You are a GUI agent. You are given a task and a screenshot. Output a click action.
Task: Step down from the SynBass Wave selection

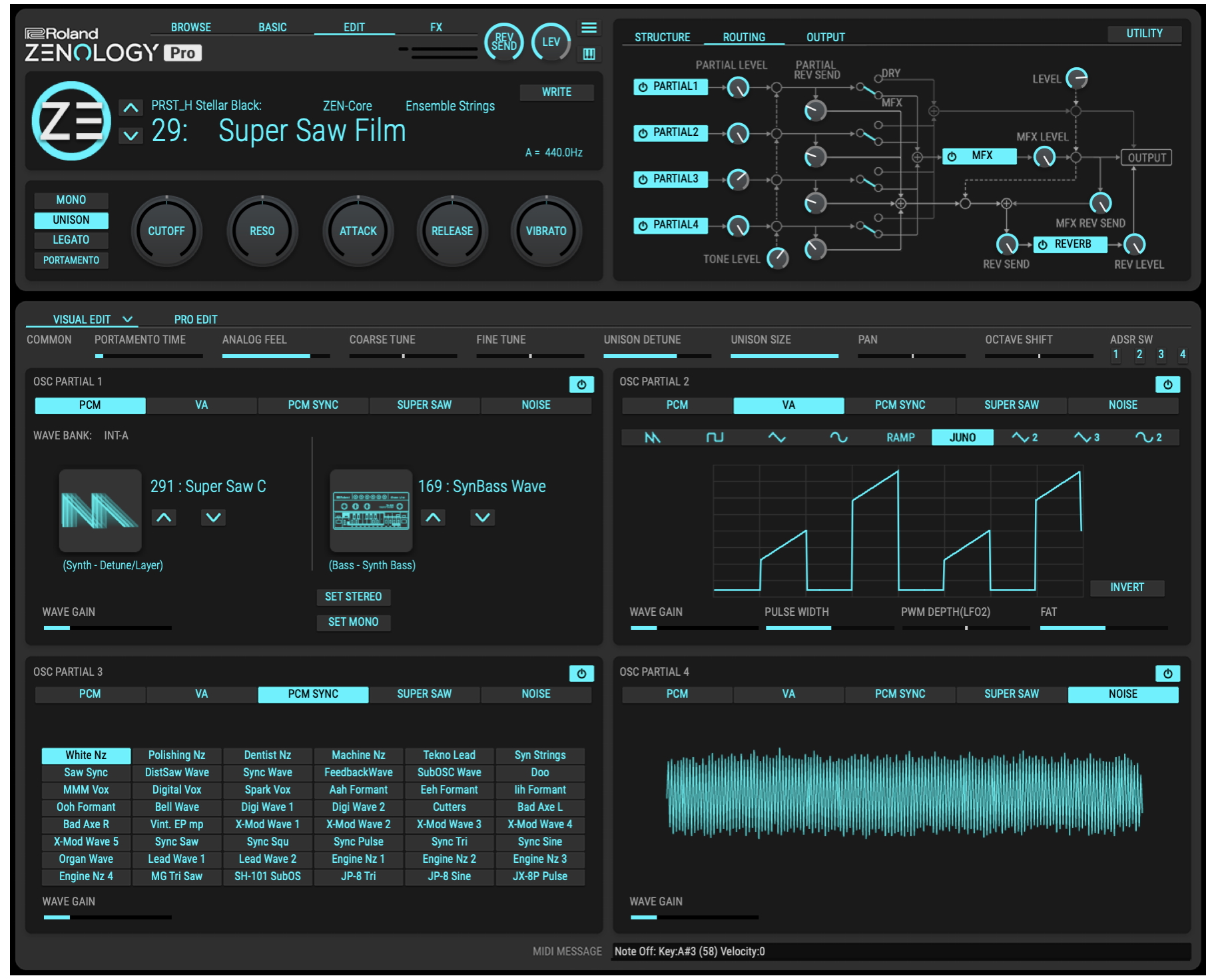pos(482,517)
